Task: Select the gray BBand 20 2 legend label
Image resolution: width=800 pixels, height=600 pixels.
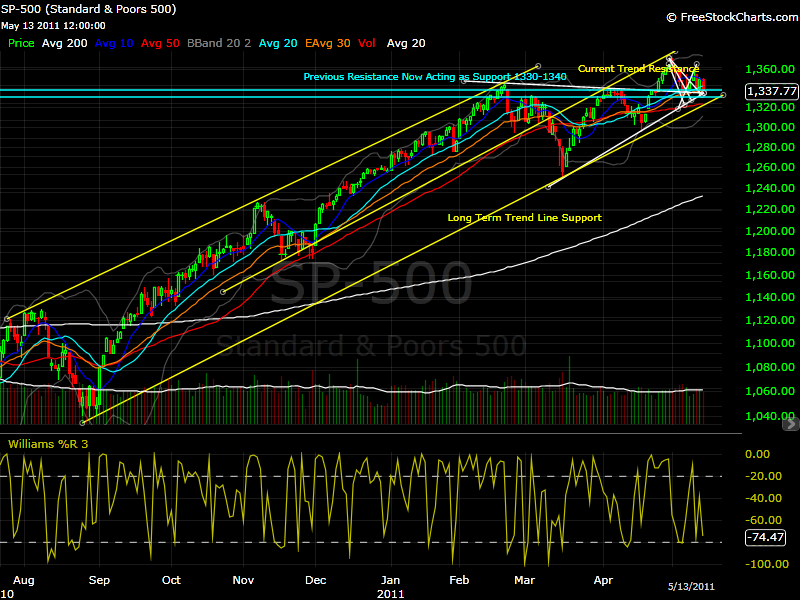Action: click(219, 43)
